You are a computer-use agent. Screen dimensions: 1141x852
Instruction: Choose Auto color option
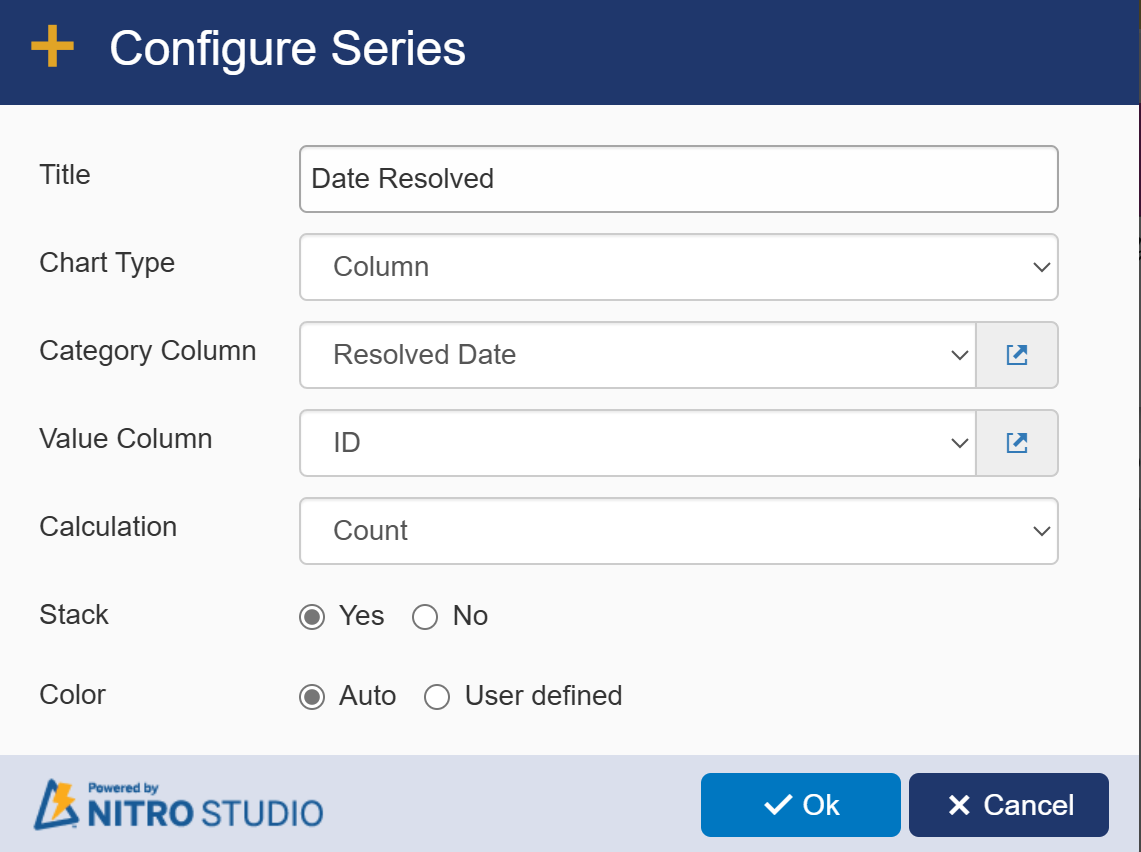point(312,696)
